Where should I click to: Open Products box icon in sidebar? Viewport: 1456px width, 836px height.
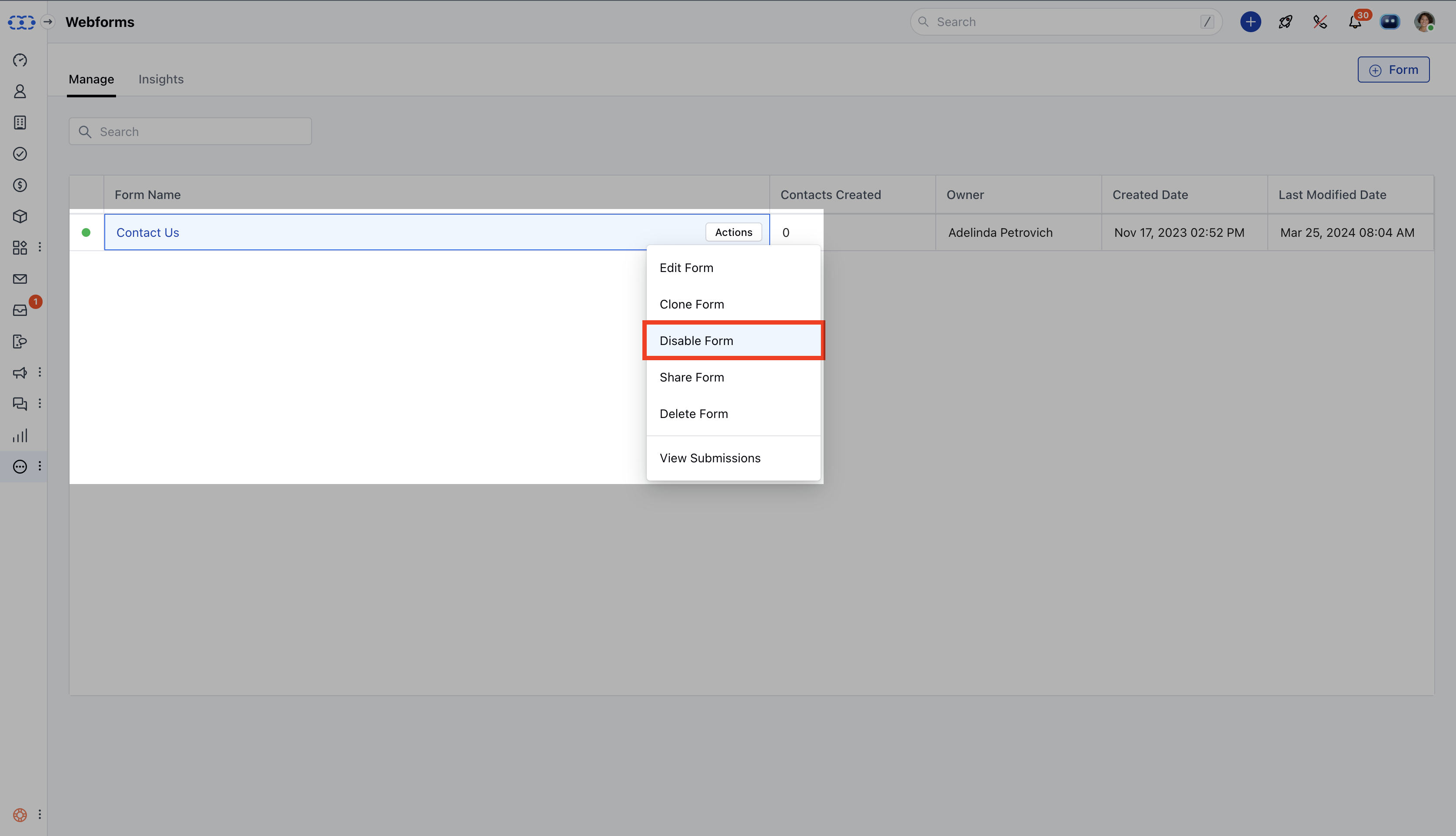20,216
